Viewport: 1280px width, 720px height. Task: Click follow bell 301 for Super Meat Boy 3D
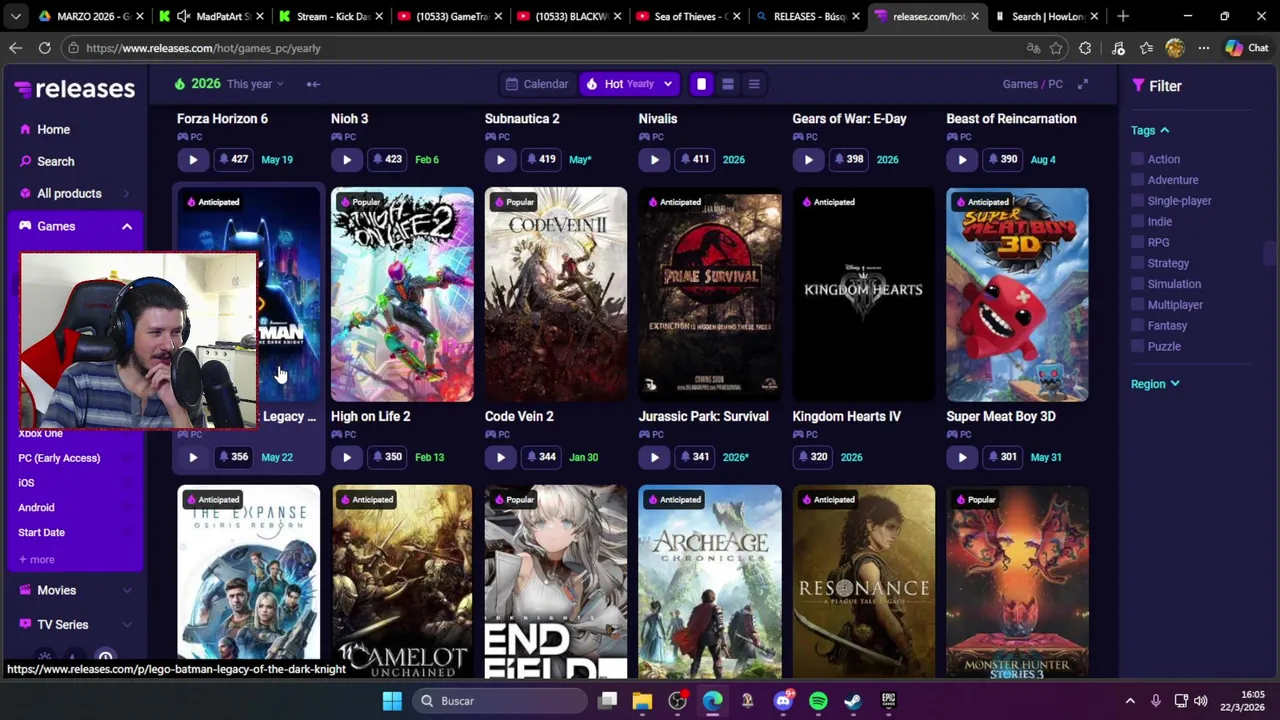tap(1002, 457)
